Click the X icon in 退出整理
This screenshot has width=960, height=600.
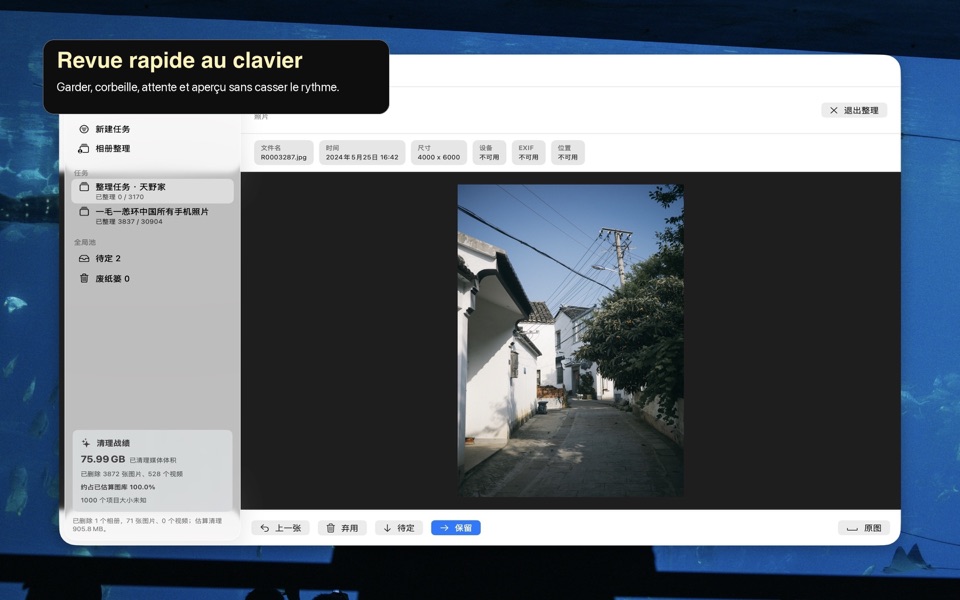(833, 110)
